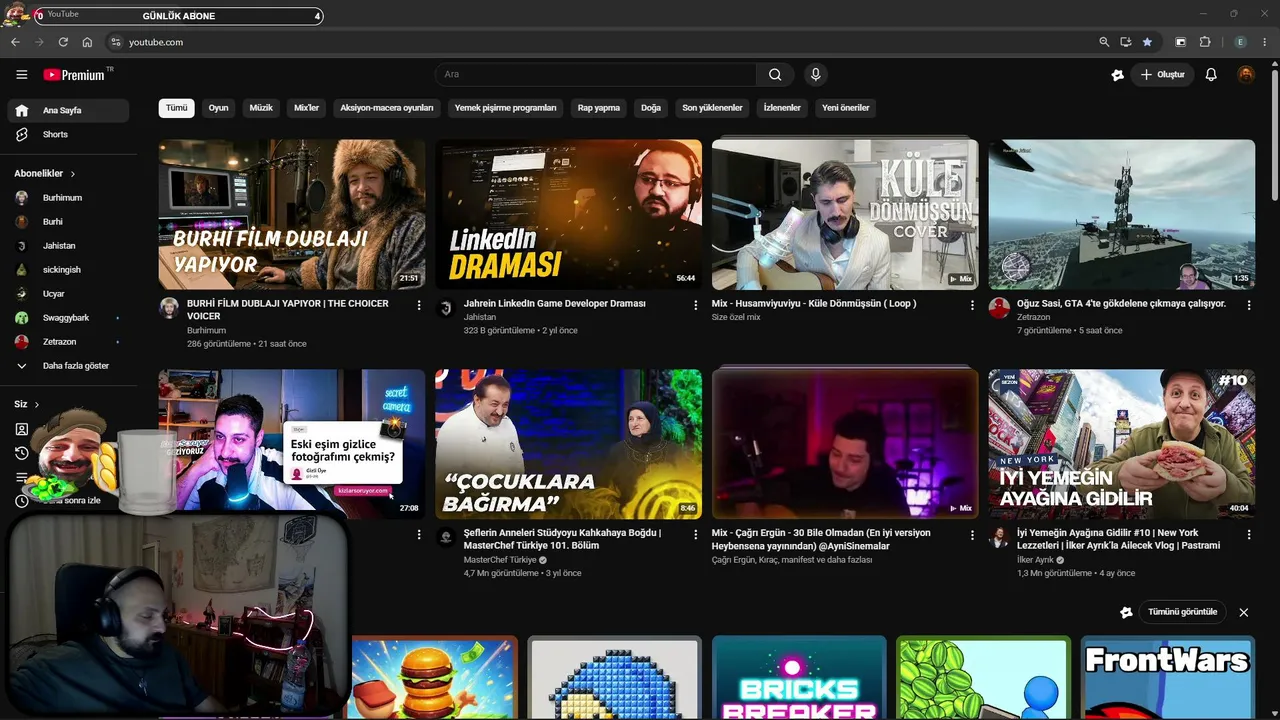This screenshot has width=1280, height=720.
Task: Click the Oluştur create button
Action: pos(1163,75)
